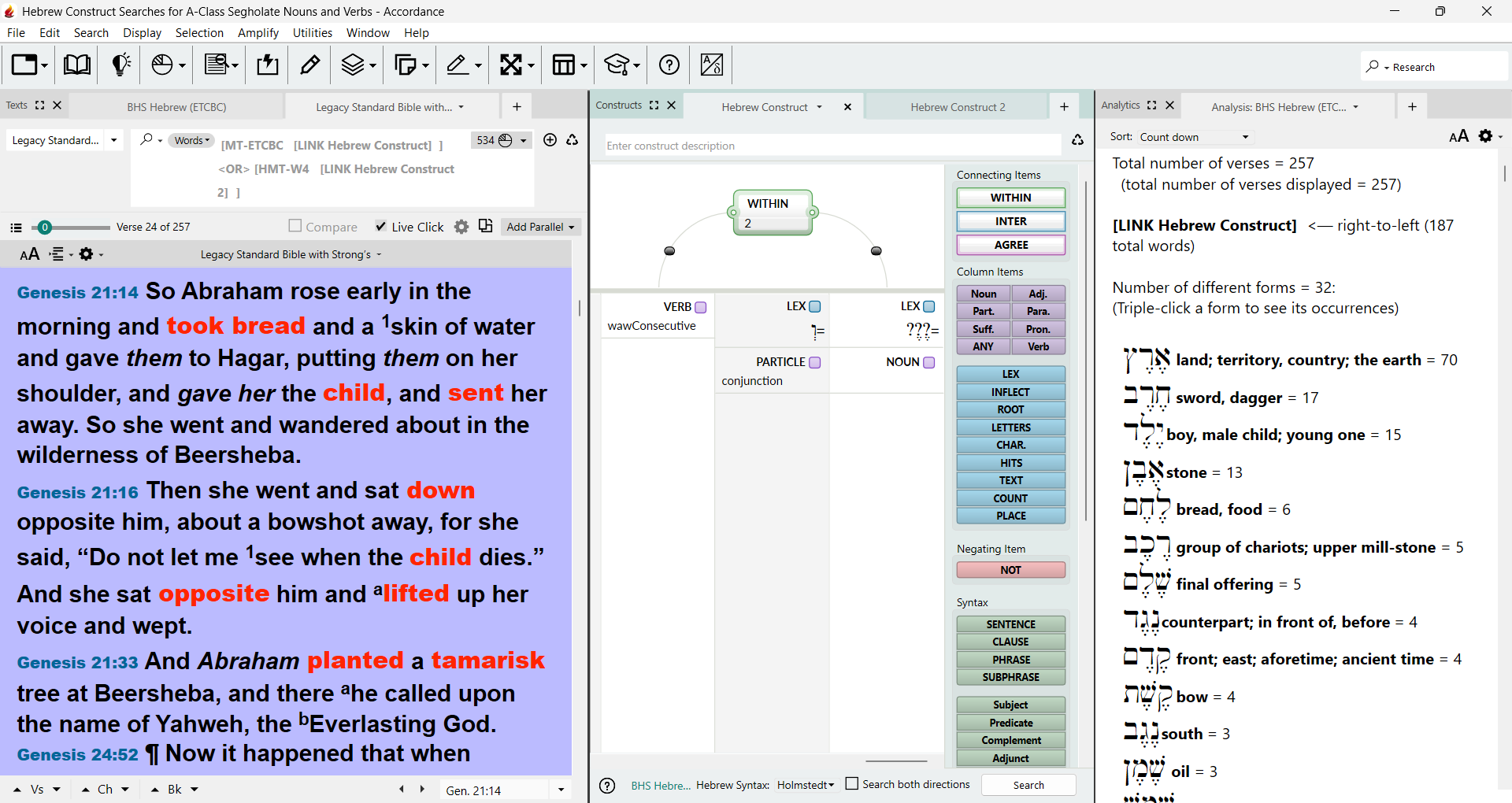Open the Holmstedt syntax dropdown

tap(805, 785)
